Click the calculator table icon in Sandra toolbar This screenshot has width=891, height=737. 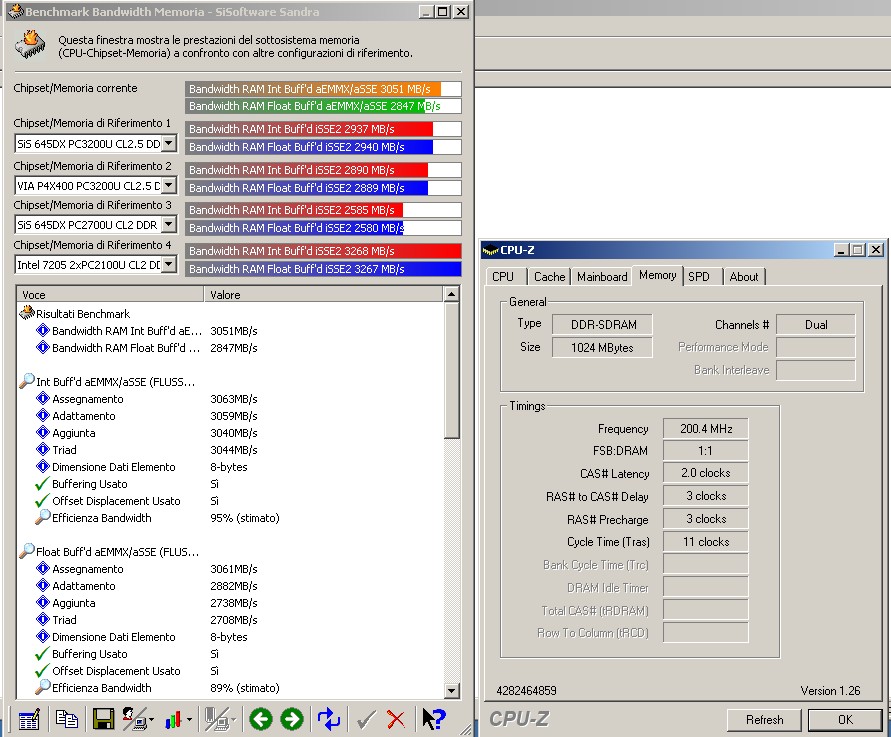[x=29, y=719]
